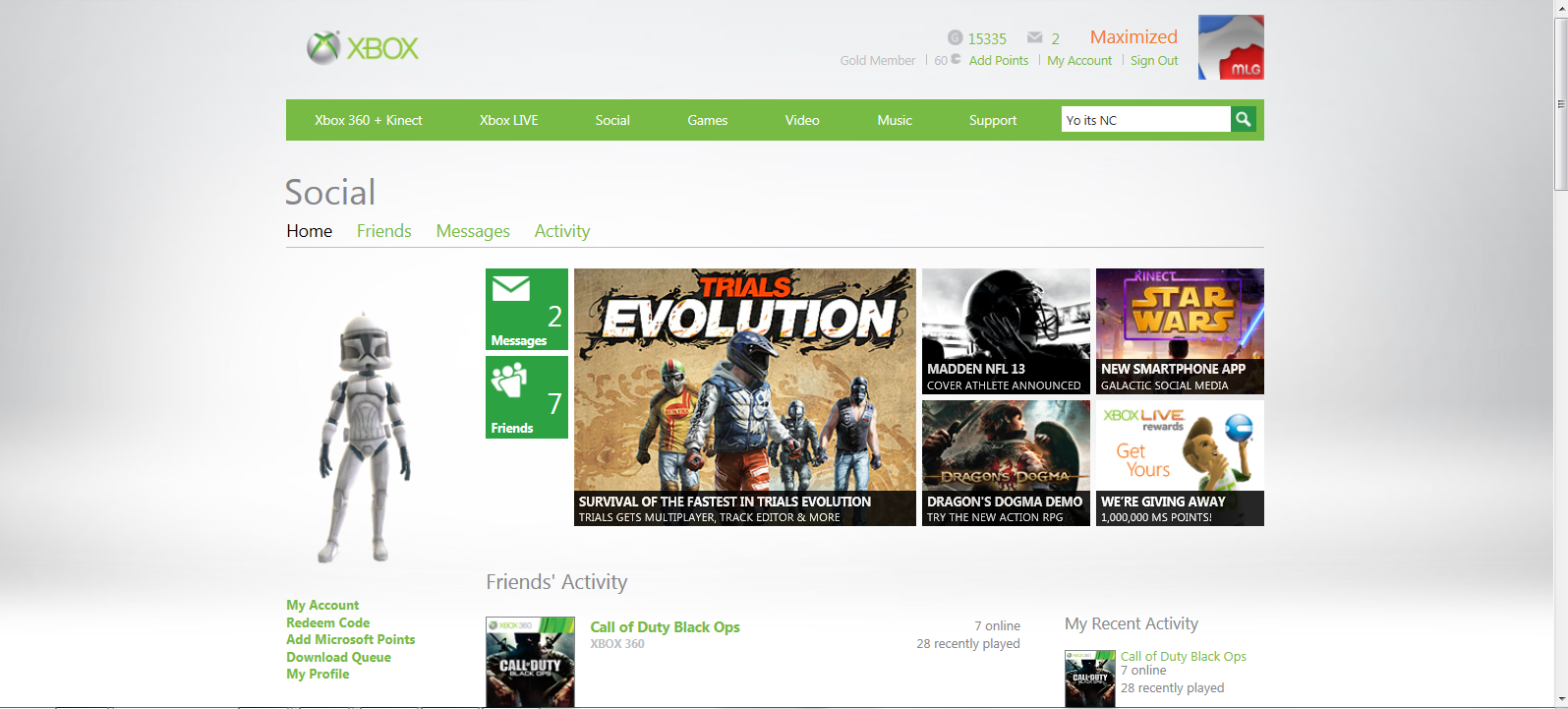The height and width of the screenshot is (709, 1568).
Task: Click the Xbox logo
Action: click(x=363, y=47)
